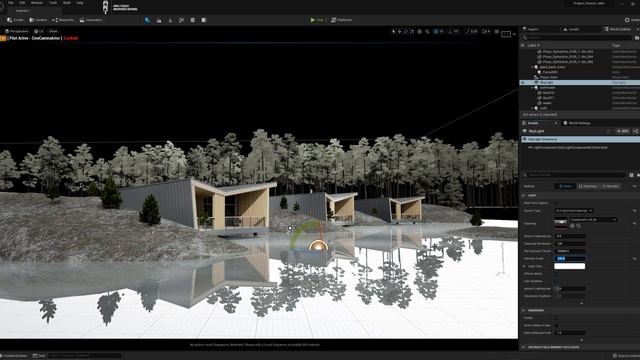Eject from piloted camera icon
Viewport: 640px width, 360px height.
pyautogui.click(x=3, y=38)
